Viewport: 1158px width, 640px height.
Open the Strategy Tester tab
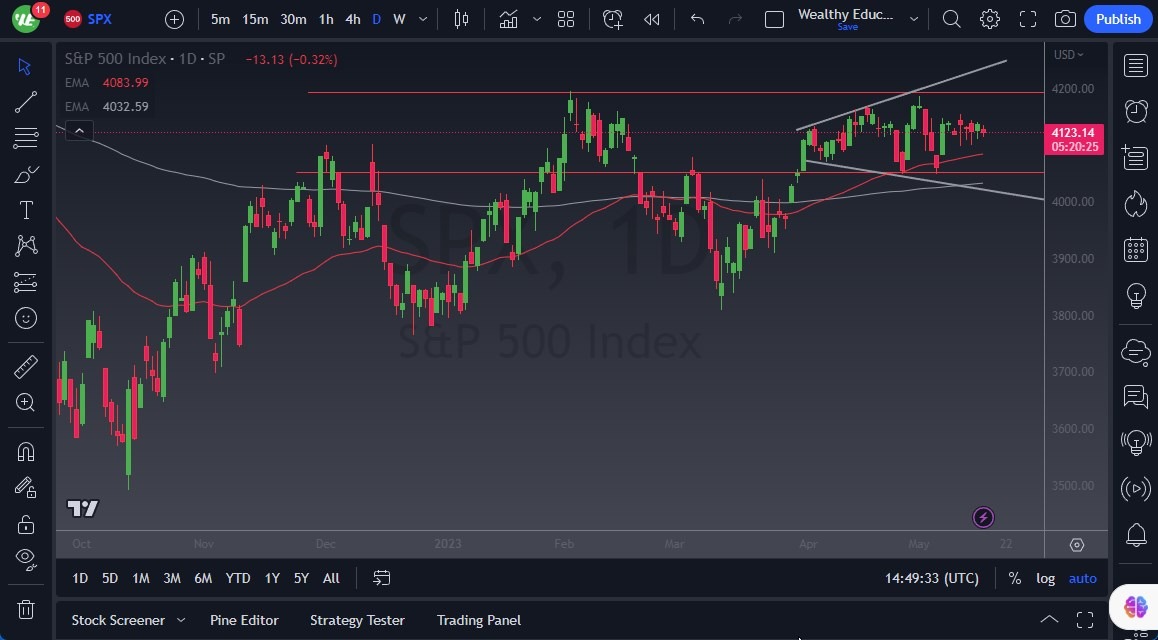coord(357,620)
